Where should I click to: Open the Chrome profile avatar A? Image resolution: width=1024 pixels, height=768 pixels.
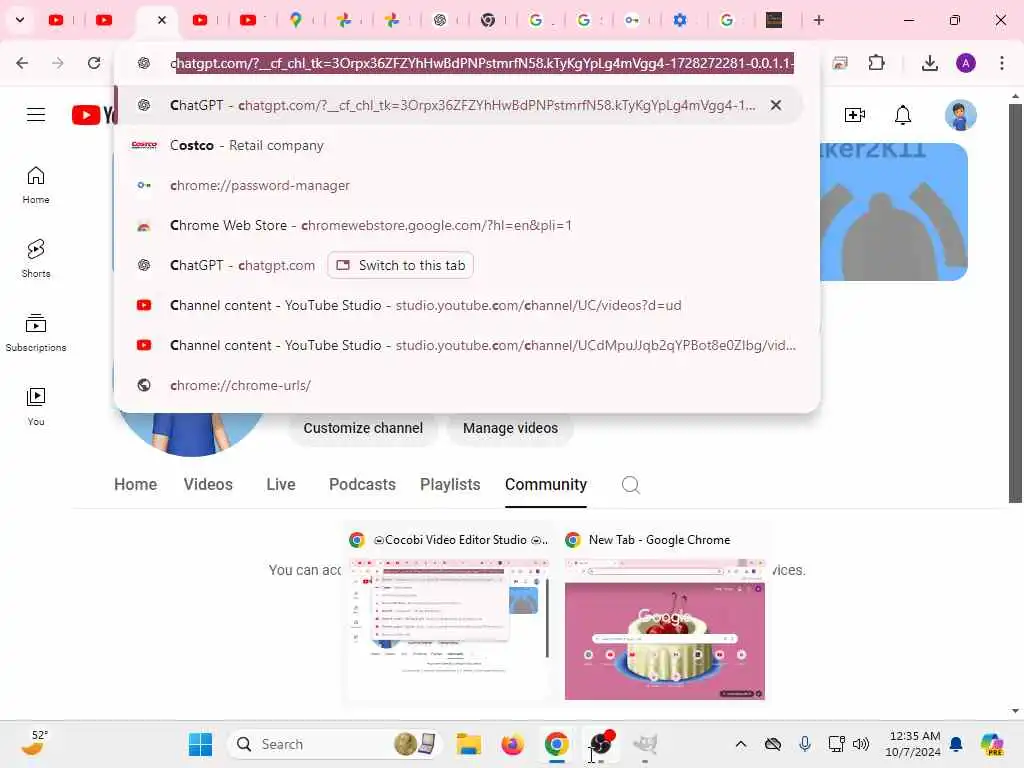pyautogui.click(x=966, y=63)
